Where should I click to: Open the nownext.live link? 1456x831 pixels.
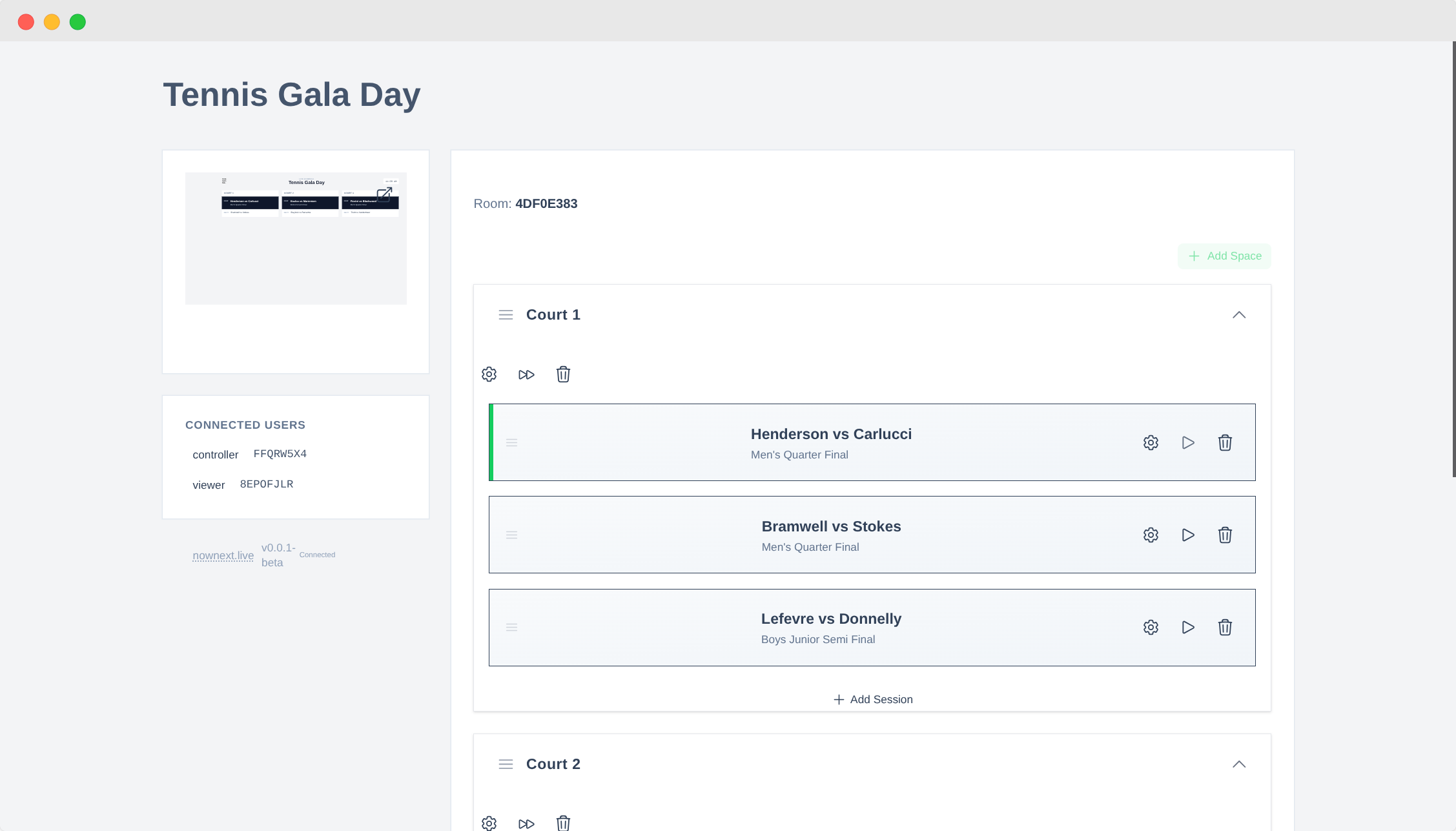(x=223, y=555)
